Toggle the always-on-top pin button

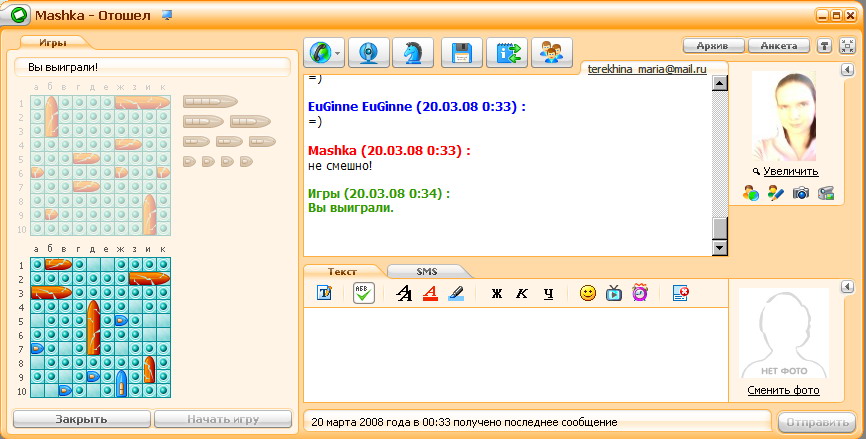(824, 46)
